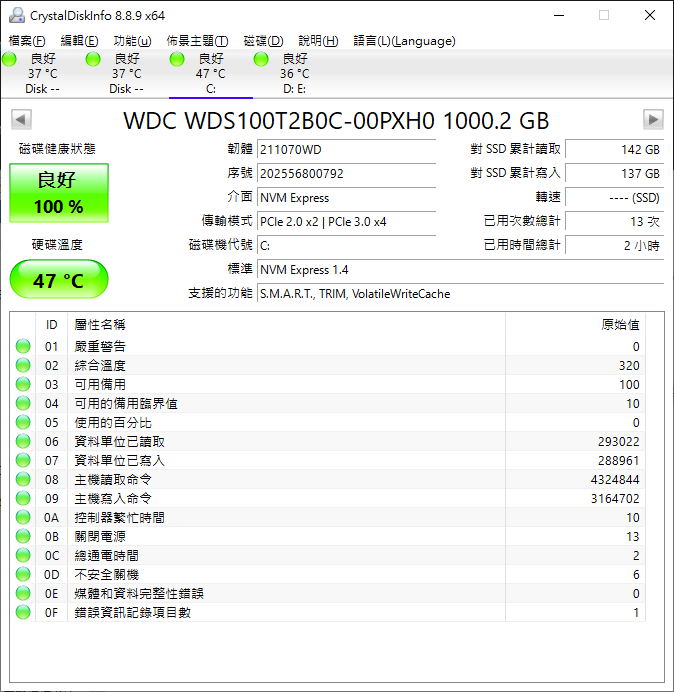Click the ID column header
Viewport: 674px width, 692px height.
coord(52,325)
